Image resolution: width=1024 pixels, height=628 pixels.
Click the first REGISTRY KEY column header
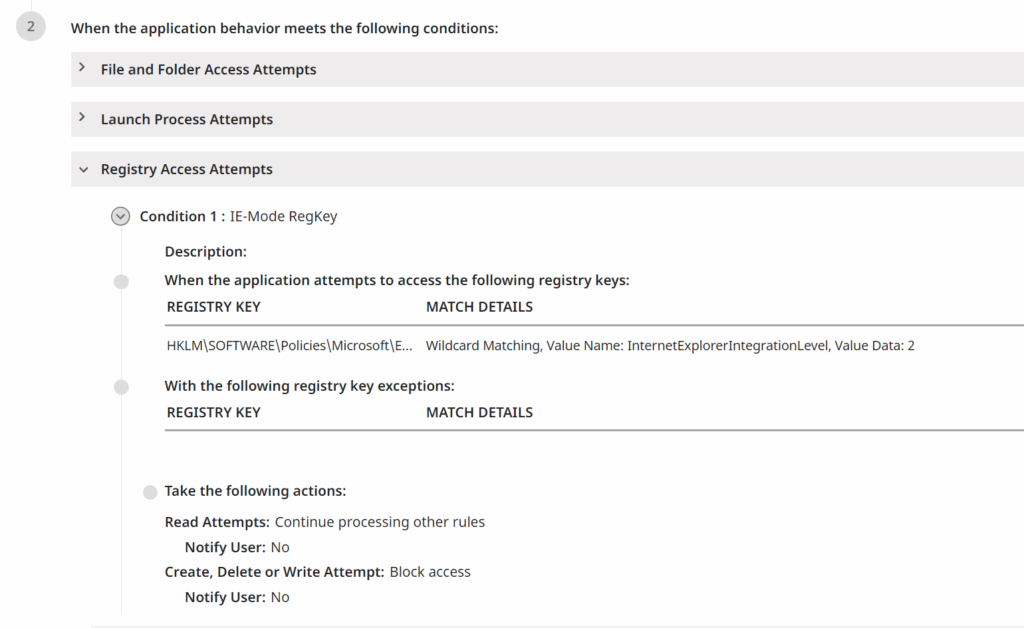point(213,307)
